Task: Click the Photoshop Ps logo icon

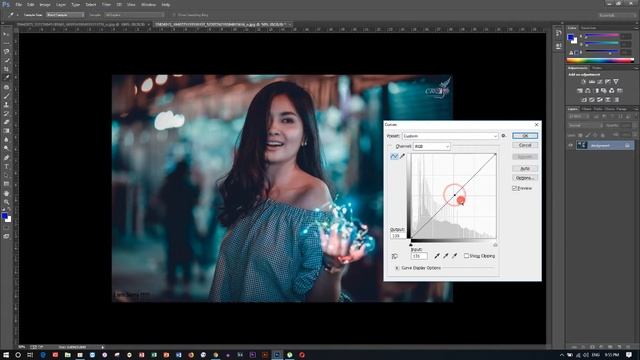Action: point(6,4)
